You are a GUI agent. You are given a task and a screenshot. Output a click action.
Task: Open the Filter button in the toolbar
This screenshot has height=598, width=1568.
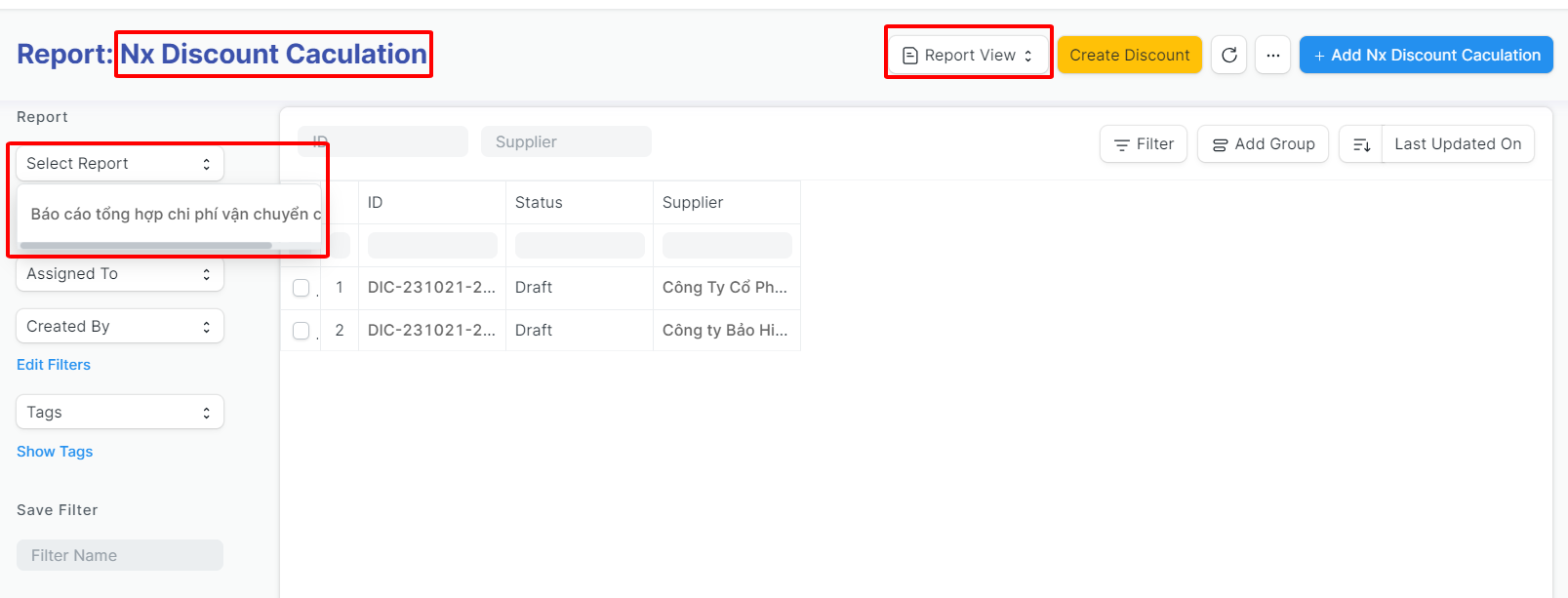pos(1144,144)
